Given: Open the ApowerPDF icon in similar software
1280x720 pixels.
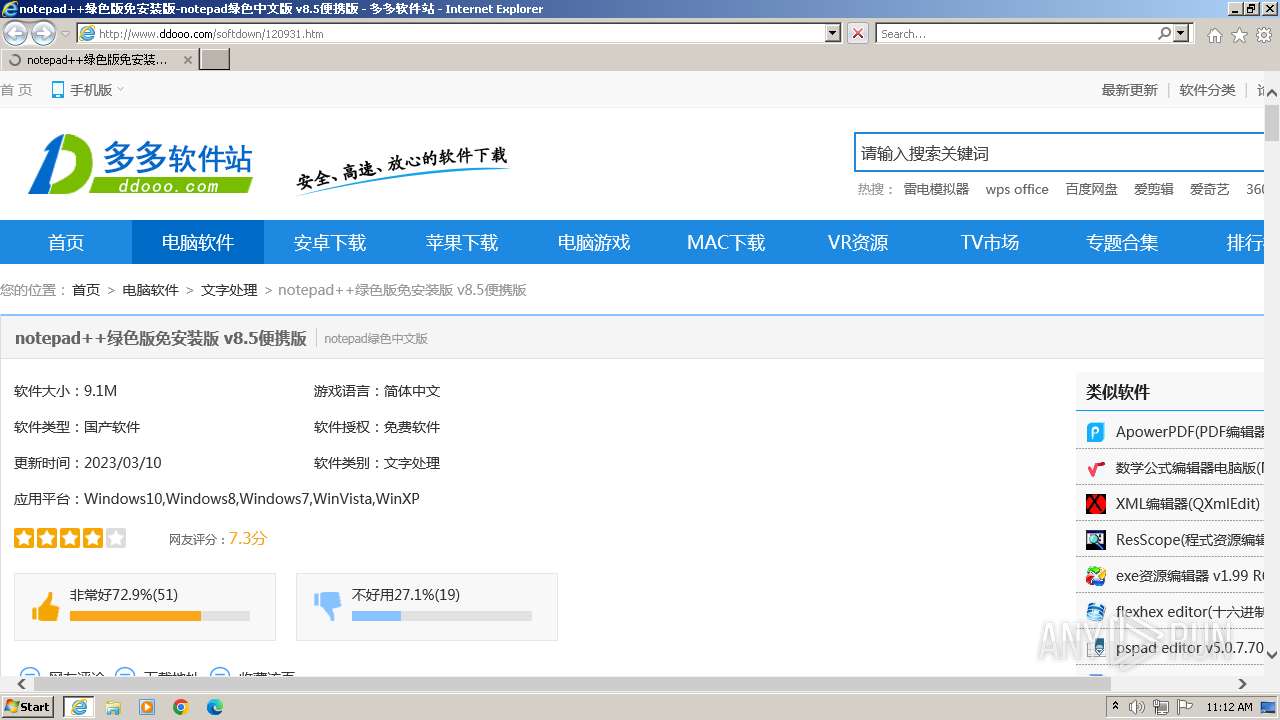Looking at the screenshot, I should tap(1096, 432).
